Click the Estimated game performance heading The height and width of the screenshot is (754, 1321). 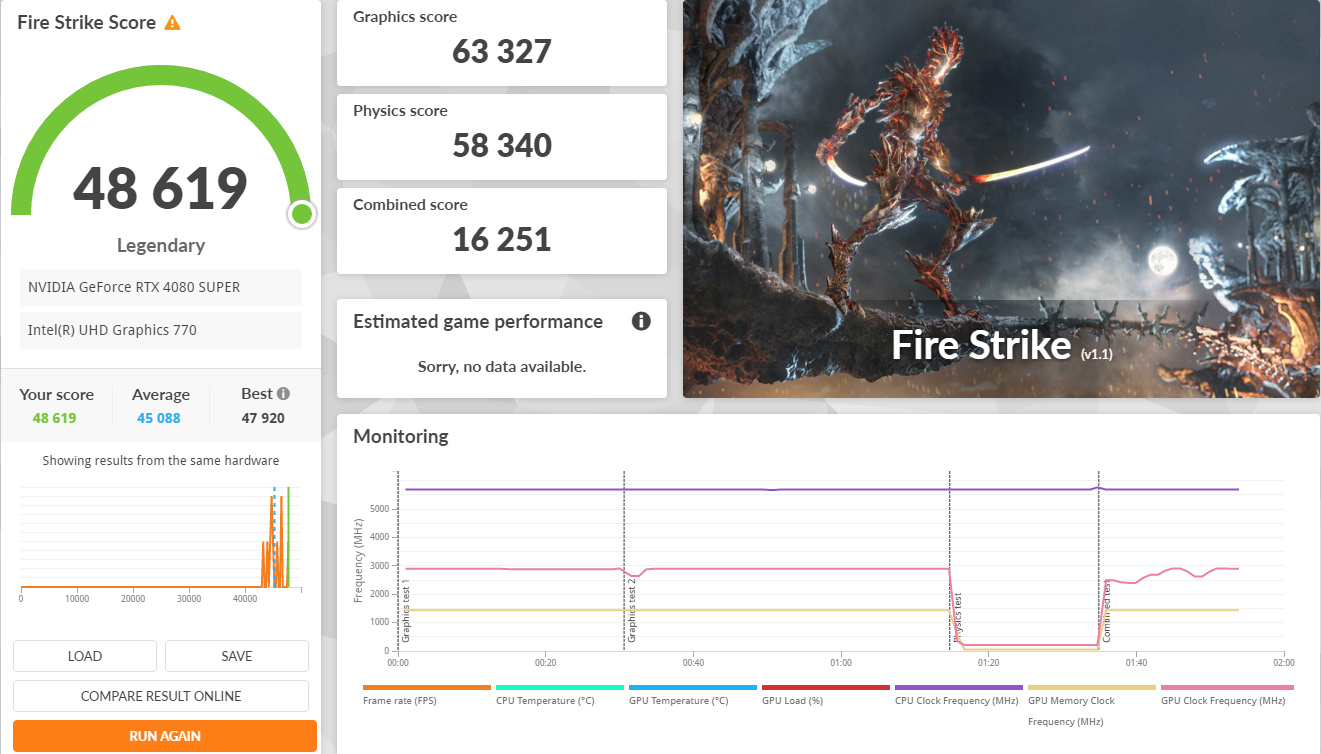(x=478, y=321)
